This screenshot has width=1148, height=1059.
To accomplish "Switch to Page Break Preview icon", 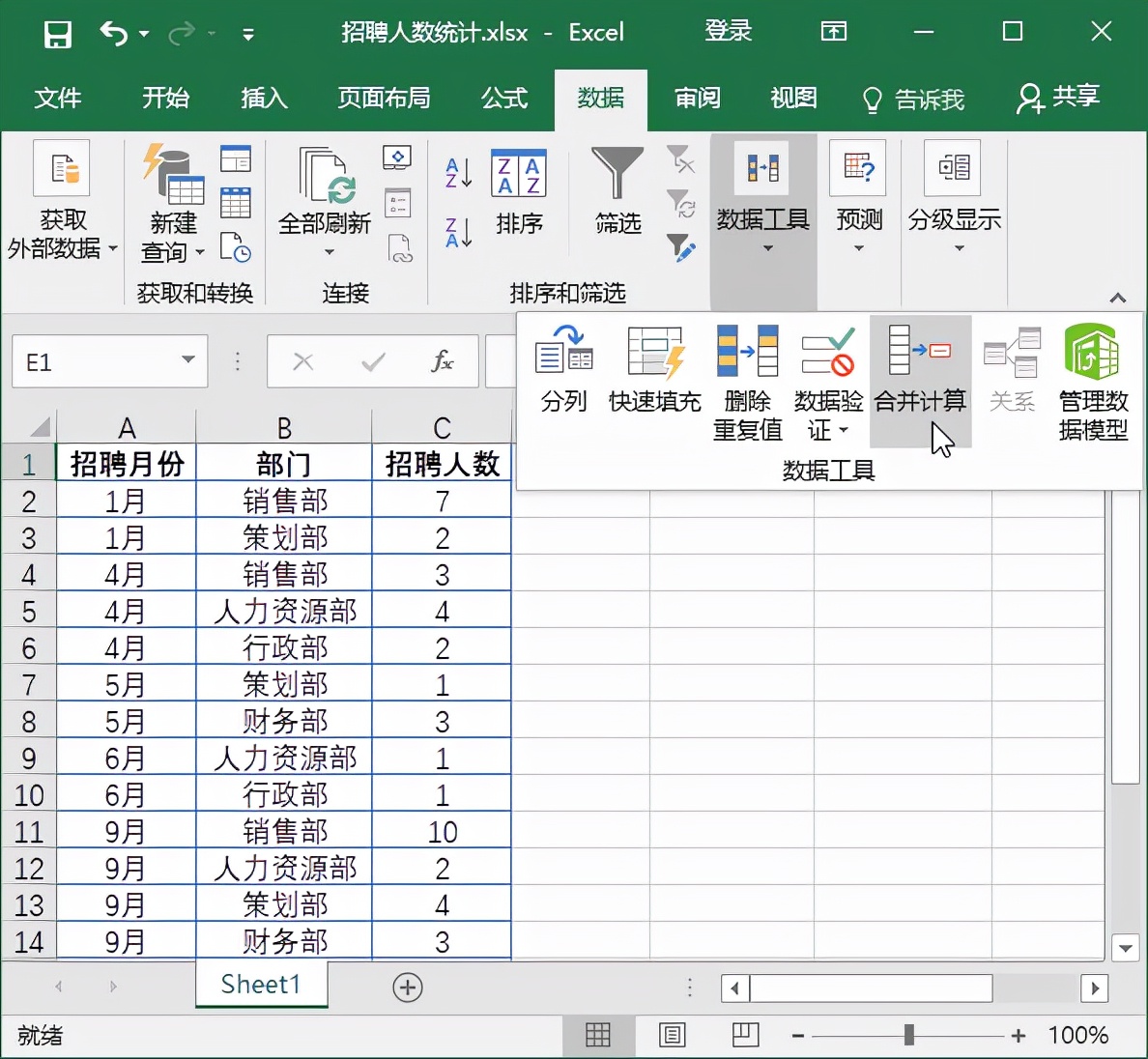I will (745, 1035).
